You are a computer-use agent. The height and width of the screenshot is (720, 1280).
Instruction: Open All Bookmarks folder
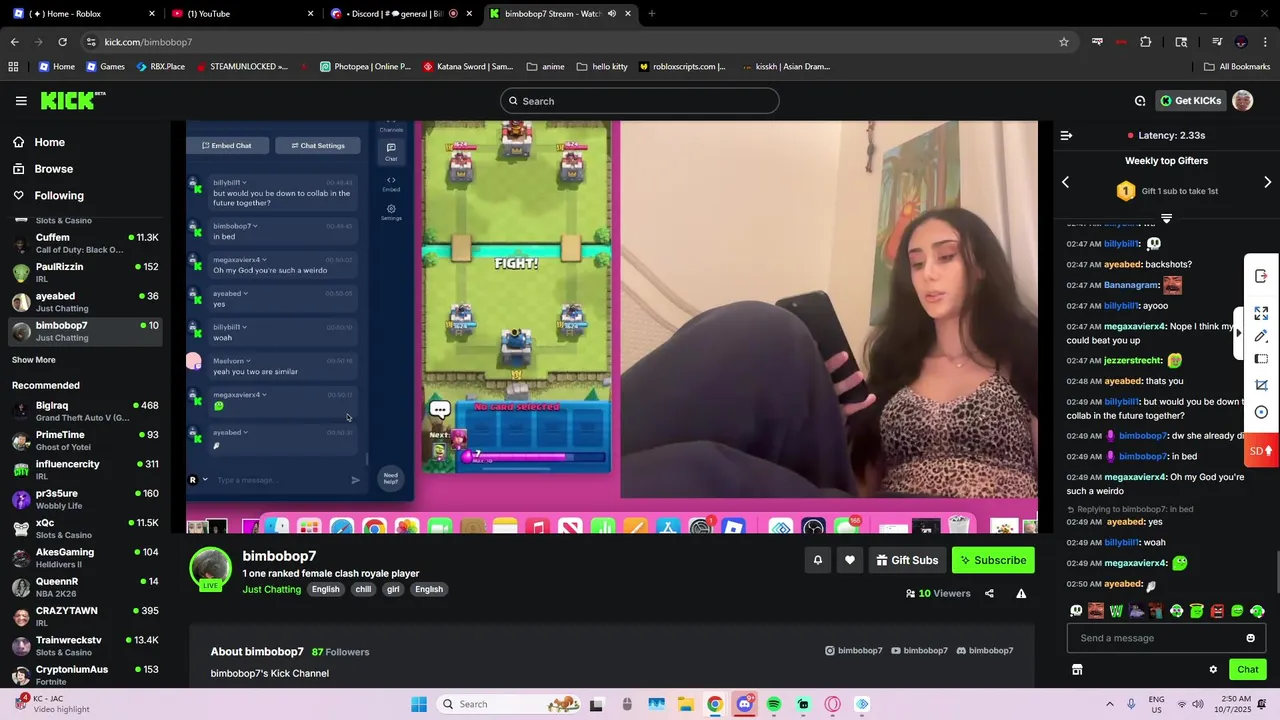tap(1237, 67)
